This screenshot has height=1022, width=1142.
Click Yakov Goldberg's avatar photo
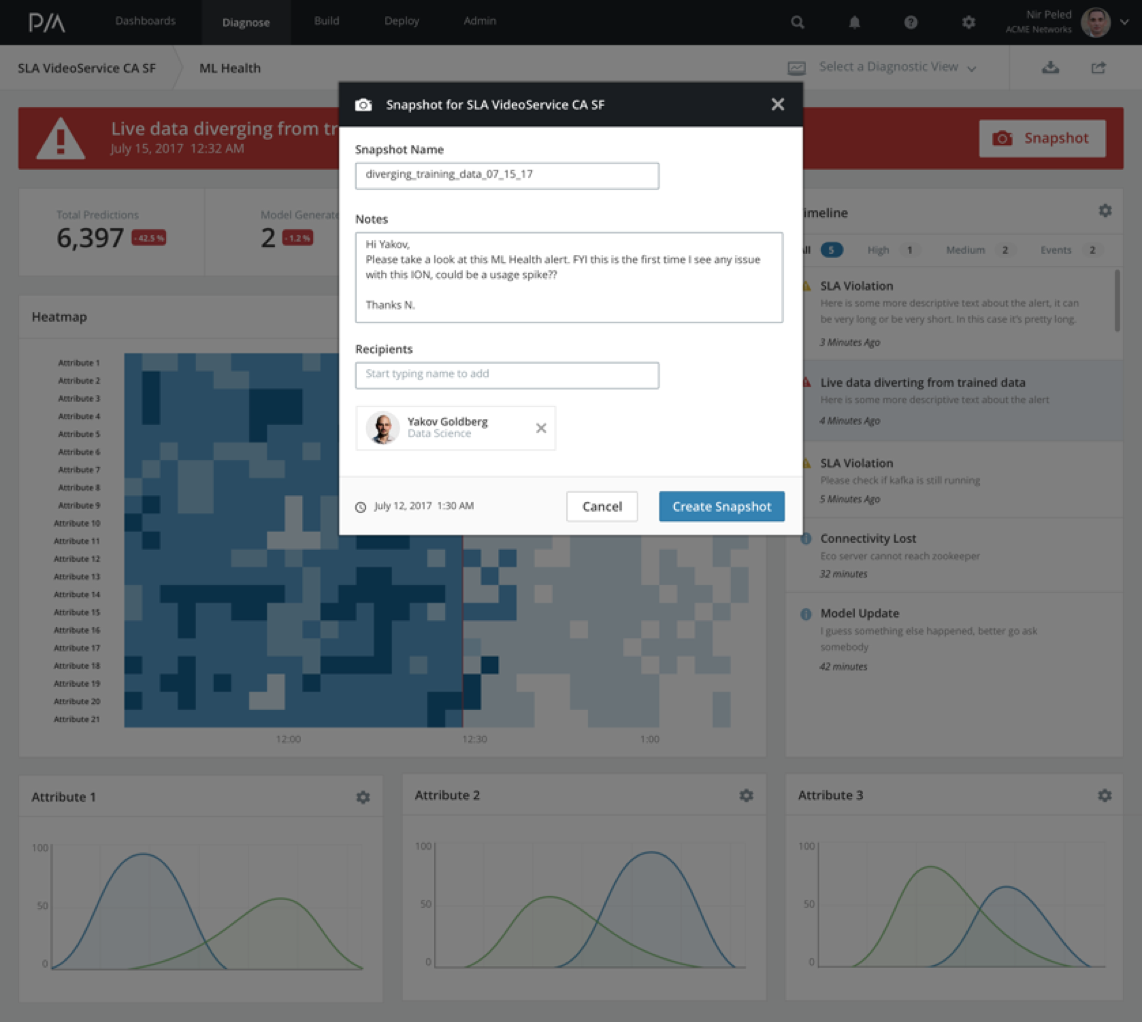(382, 428)
